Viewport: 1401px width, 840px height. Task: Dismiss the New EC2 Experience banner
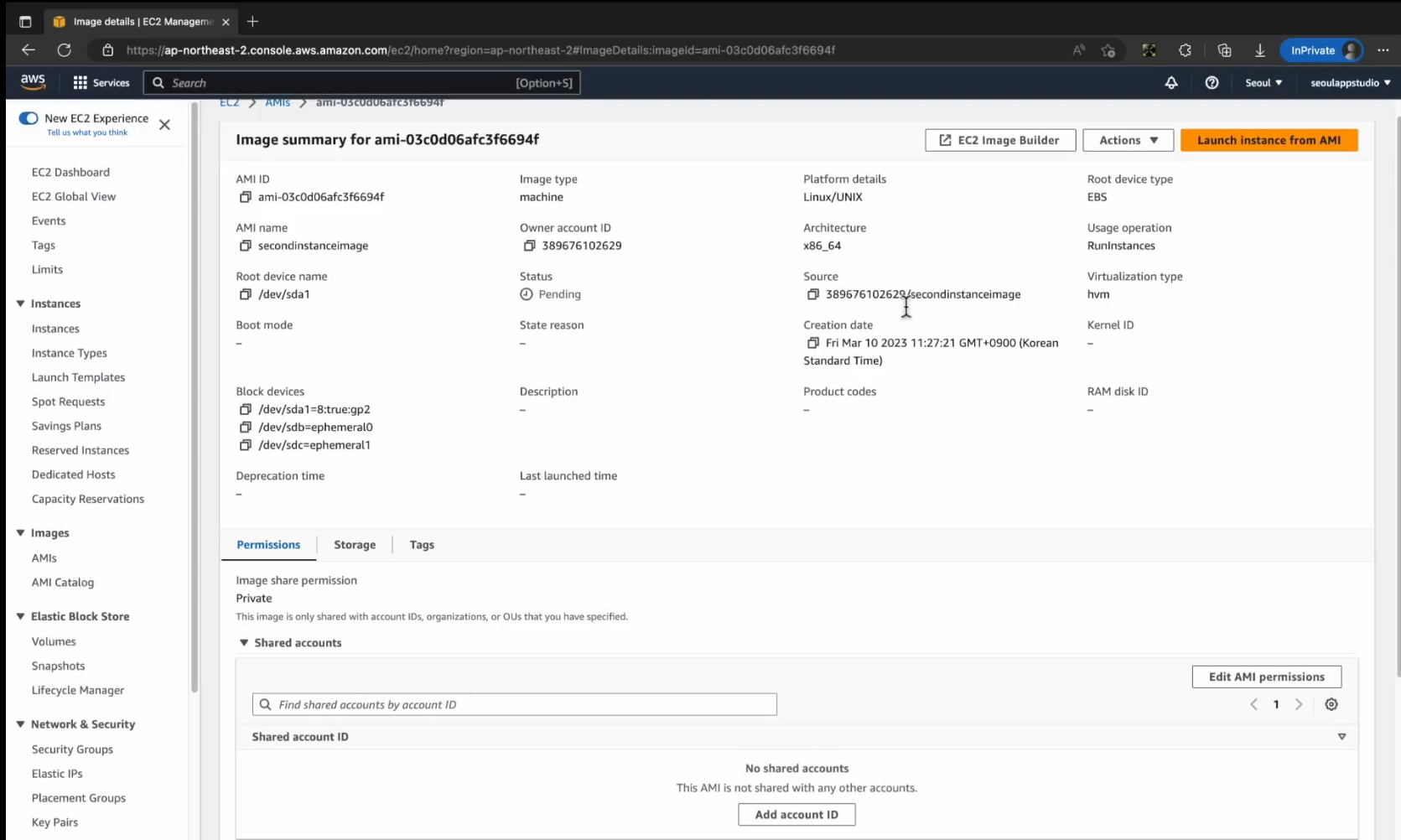pos(164,125)
